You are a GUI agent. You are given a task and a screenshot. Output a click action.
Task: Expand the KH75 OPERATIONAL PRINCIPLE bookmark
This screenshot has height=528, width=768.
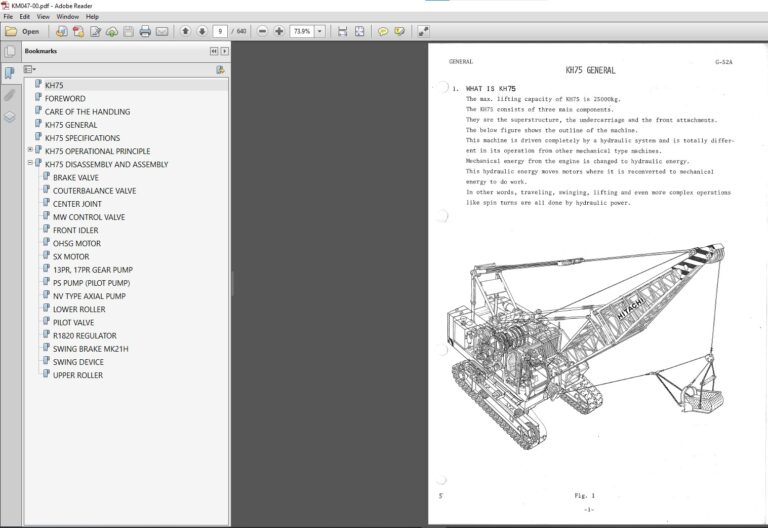click(30, 151)
